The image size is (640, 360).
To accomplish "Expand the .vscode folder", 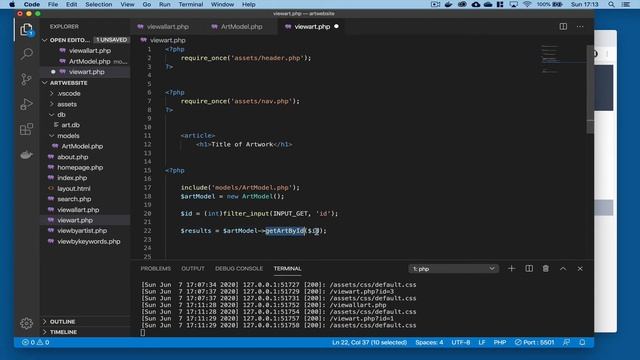I will click(85, 93).
